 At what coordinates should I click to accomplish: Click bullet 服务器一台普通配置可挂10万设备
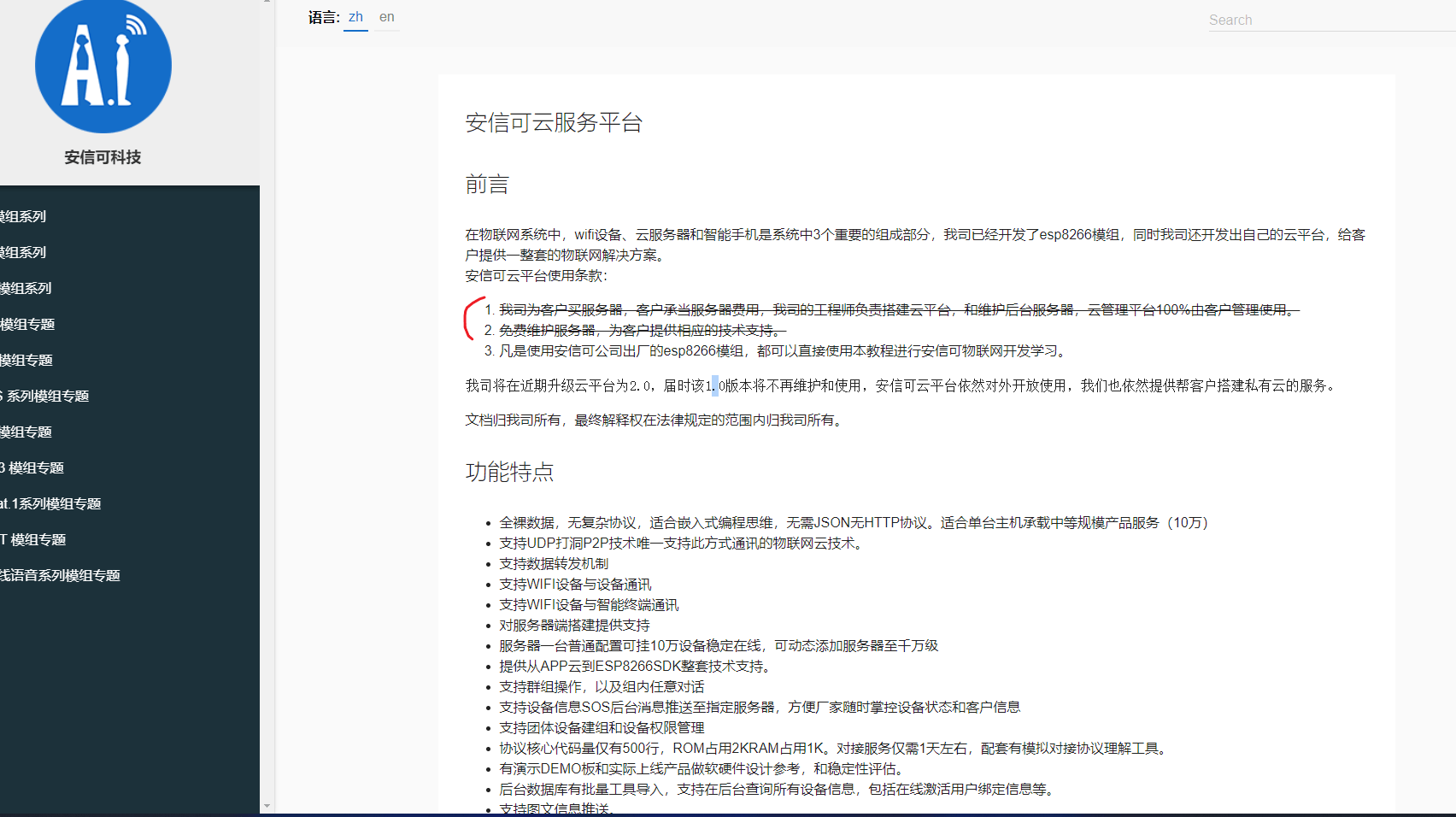719,645
